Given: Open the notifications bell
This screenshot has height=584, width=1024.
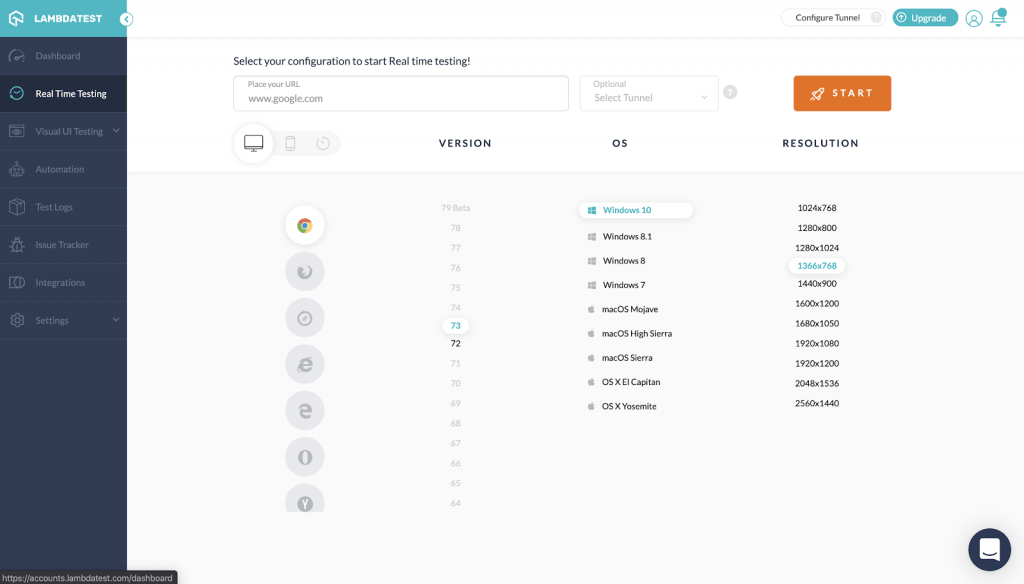Looking at the screenshot, I should click(x=998, y=18).
